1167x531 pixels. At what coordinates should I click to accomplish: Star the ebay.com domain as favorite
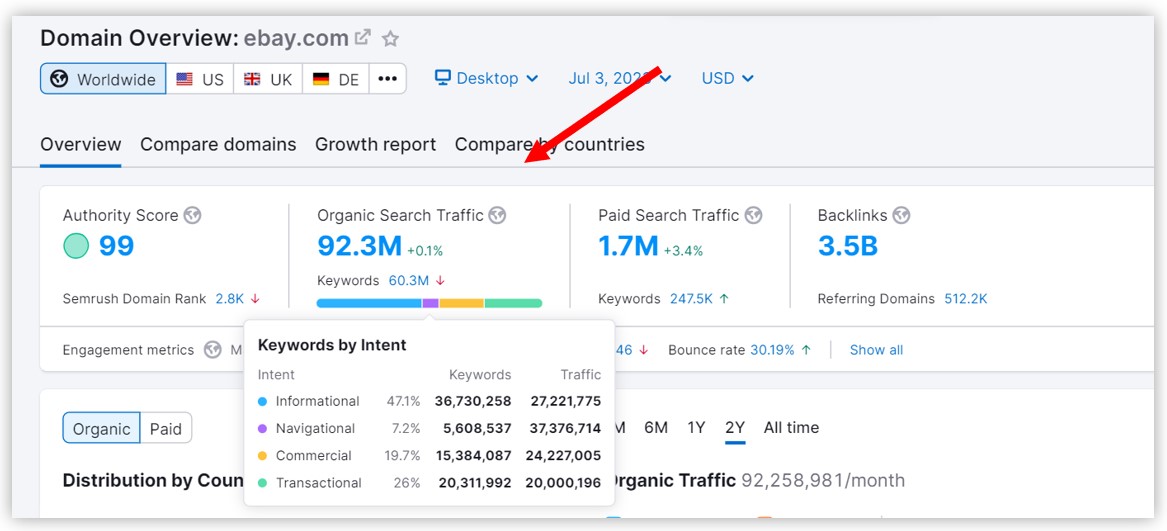390,39
